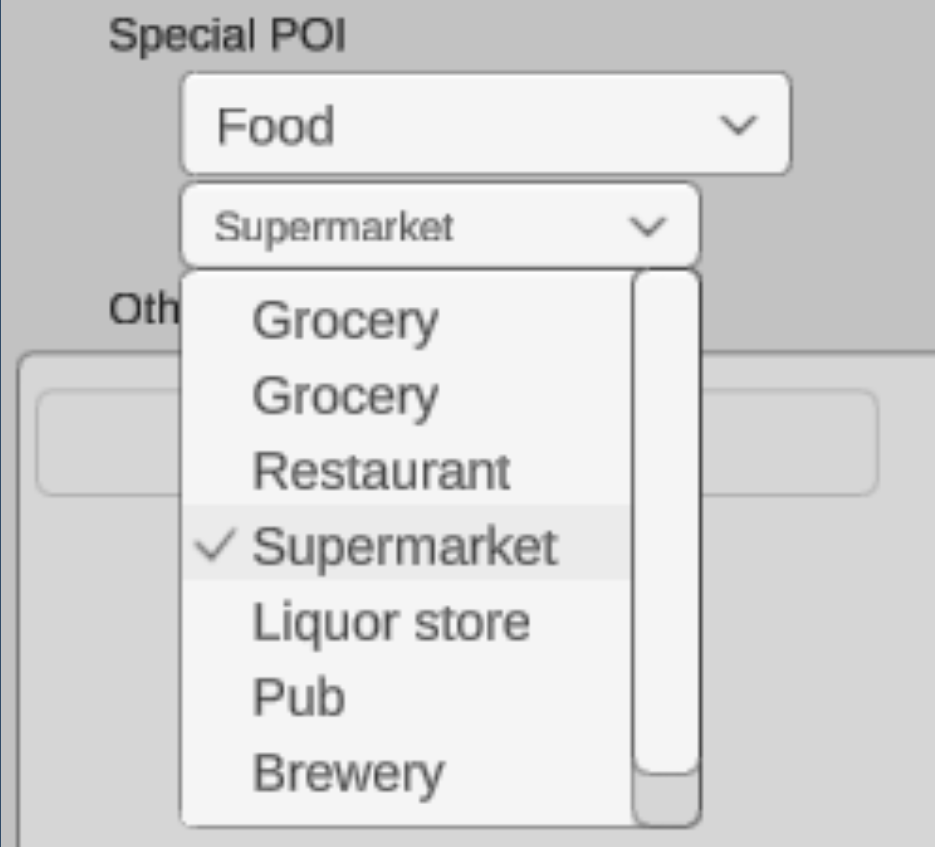Image resolution: width=935 pixels, height=847 pixels.
Task: Click the Special POI label
Action: (x=226, y=36)
